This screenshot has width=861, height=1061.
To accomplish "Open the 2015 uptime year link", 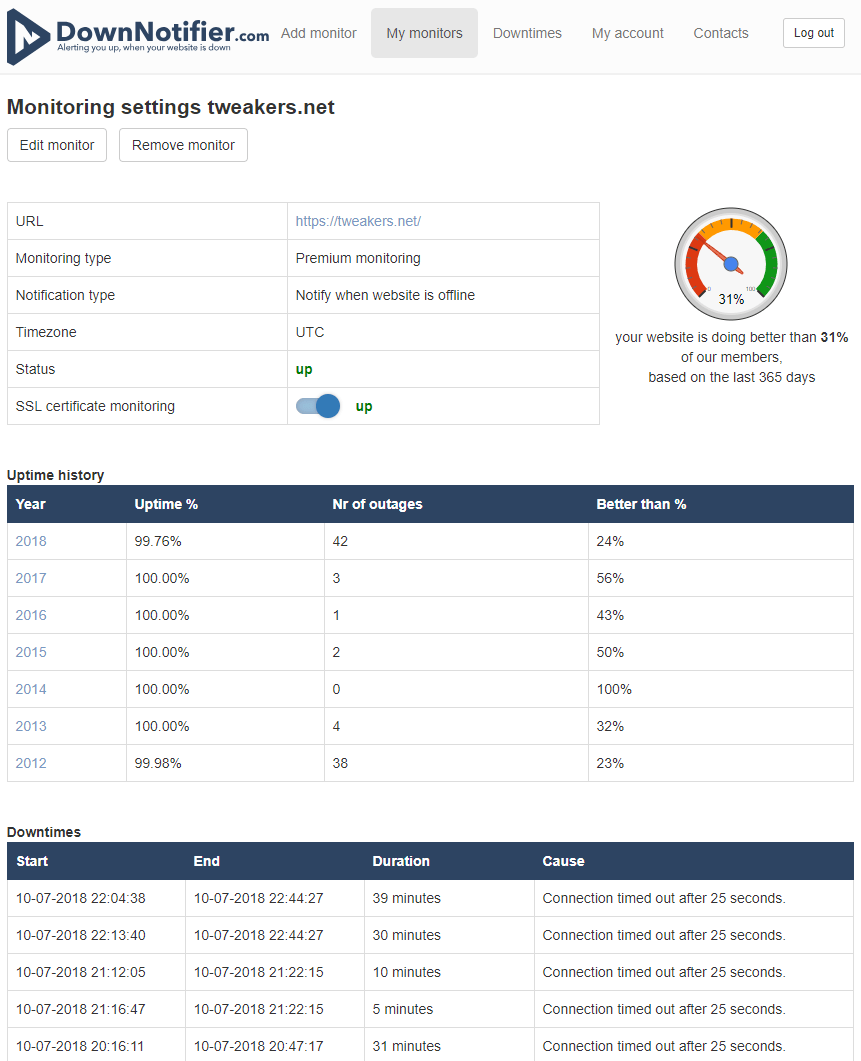I will [31, 652].
